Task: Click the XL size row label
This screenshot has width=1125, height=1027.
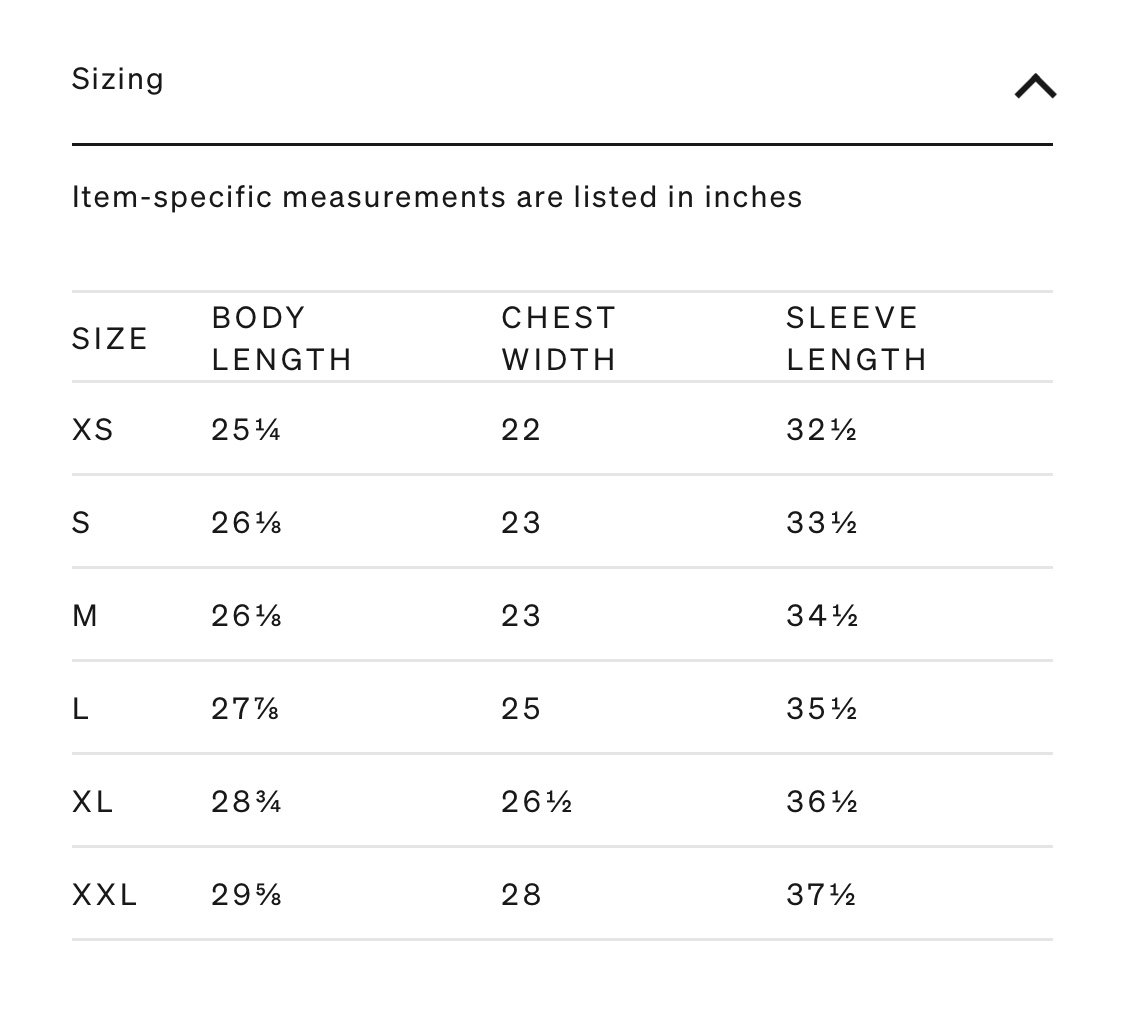Action: click(x=93, y=802)
